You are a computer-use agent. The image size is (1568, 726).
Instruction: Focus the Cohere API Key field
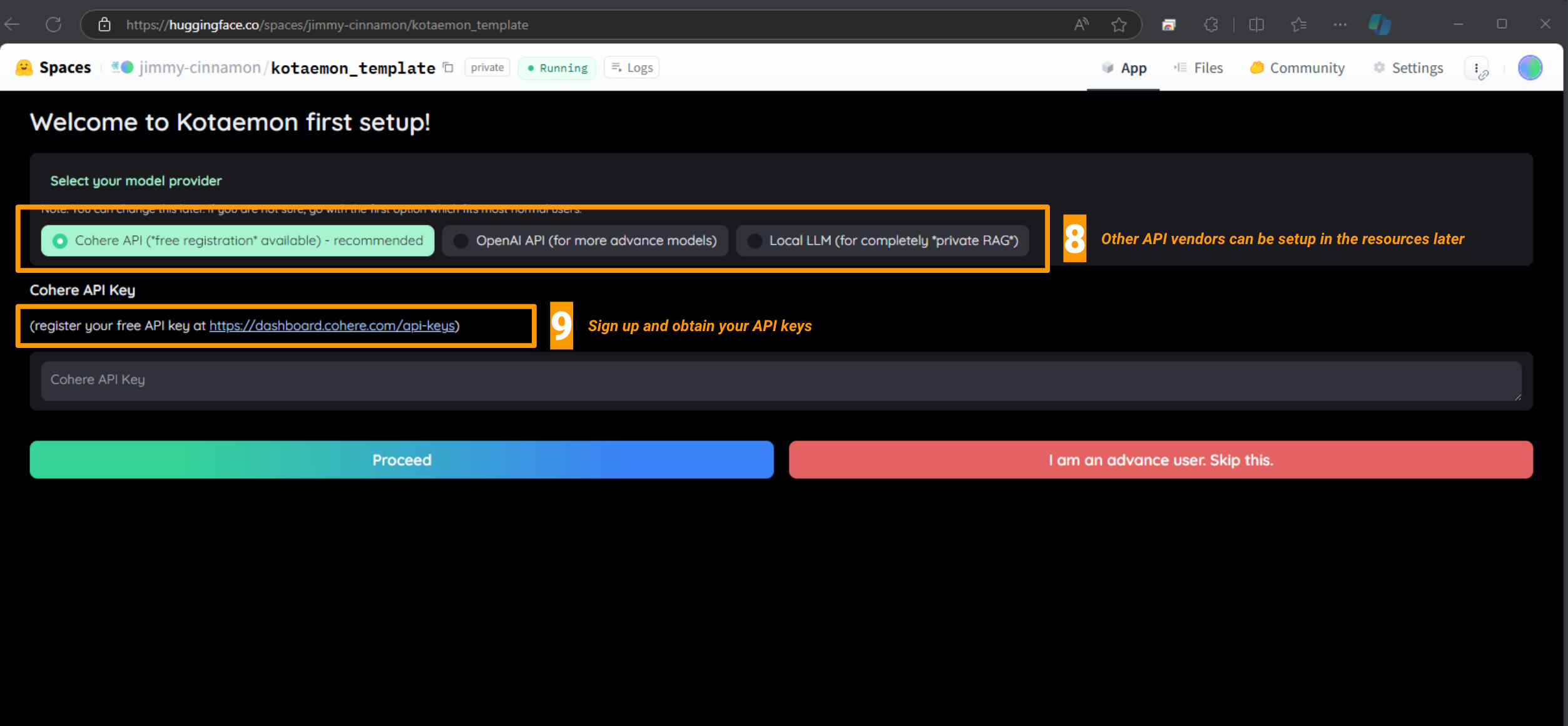click(781, 381)
